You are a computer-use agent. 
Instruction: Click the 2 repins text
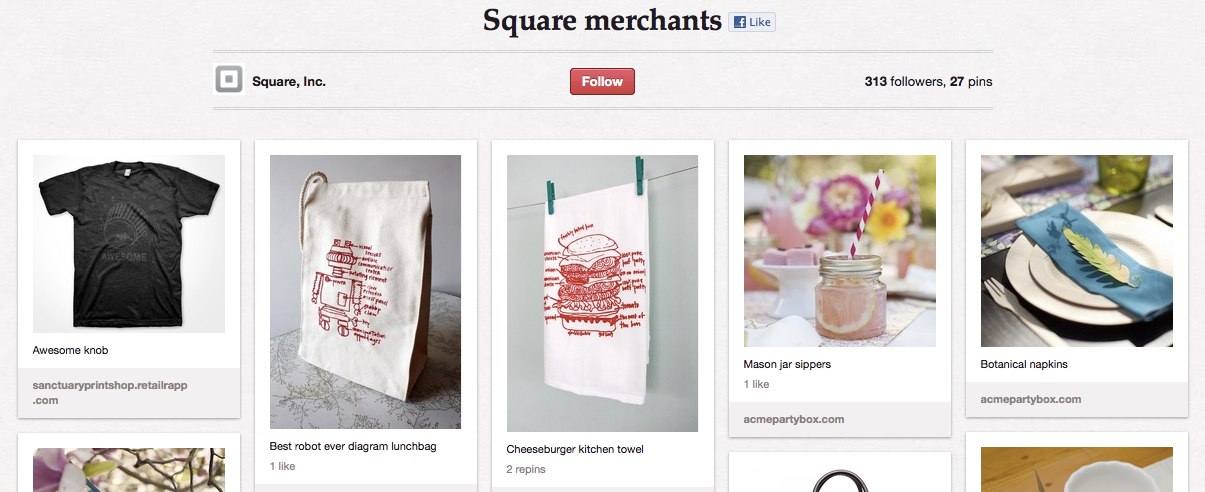point(524,469)
